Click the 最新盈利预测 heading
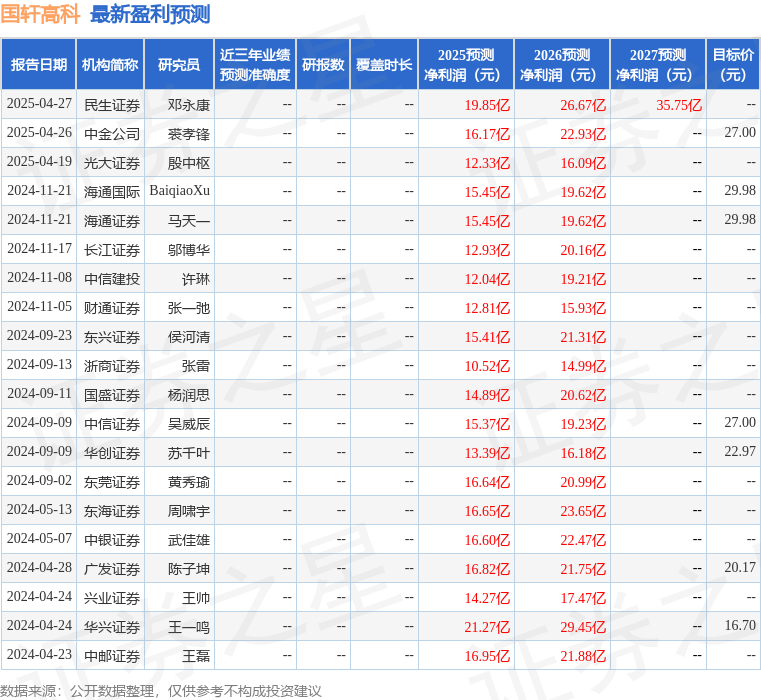This screenshot has height=700, width=761. coord(150,14)
